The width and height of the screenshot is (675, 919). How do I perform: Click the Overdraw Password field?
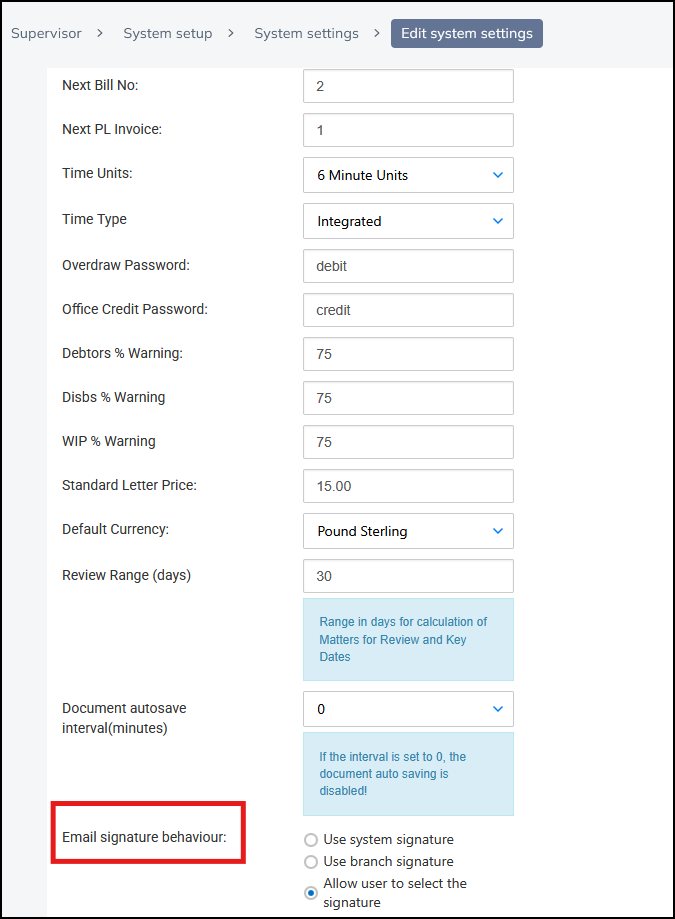pyautogui.click(x=408, y=266)
